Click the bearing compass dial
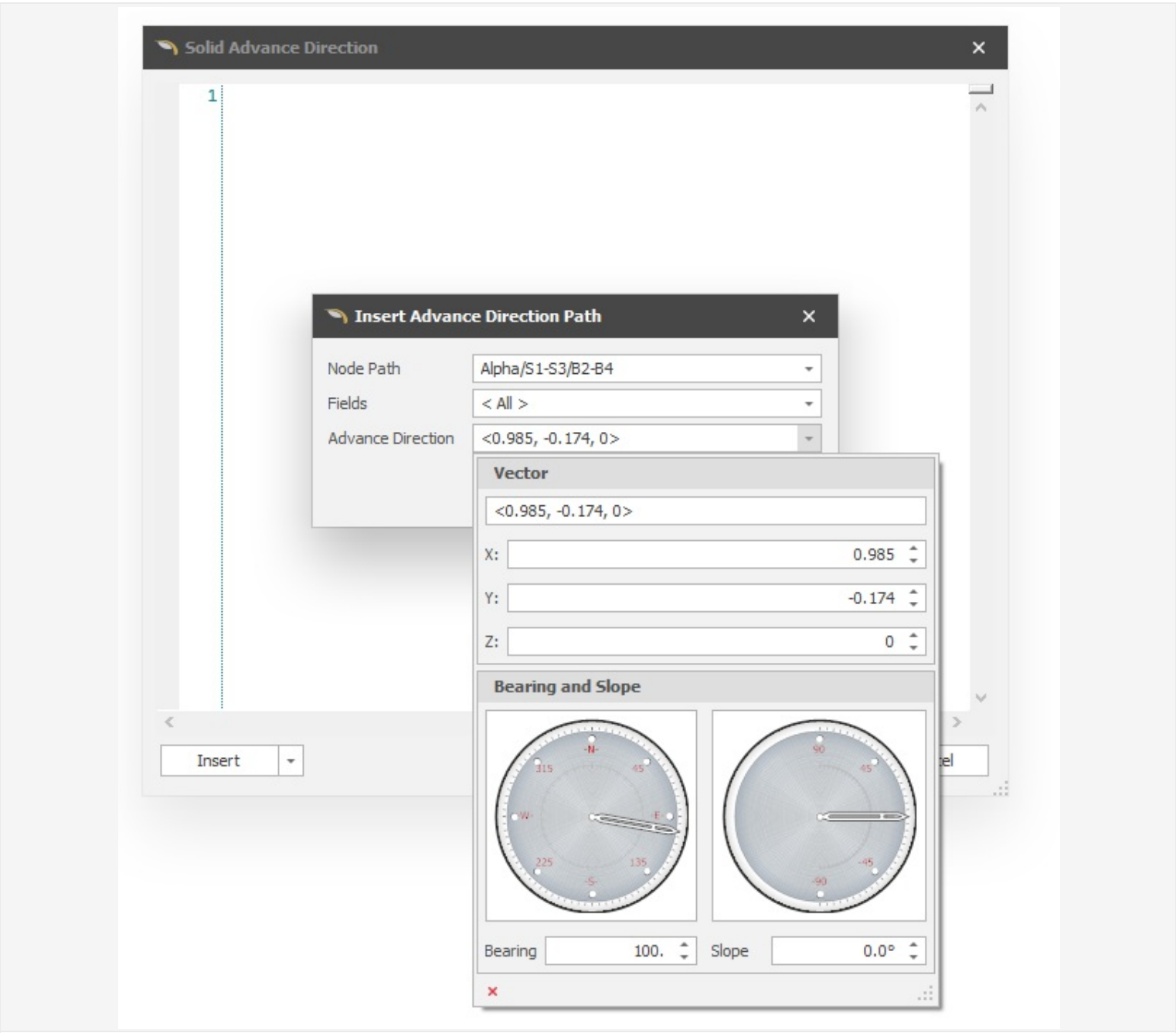 point(591,816)
